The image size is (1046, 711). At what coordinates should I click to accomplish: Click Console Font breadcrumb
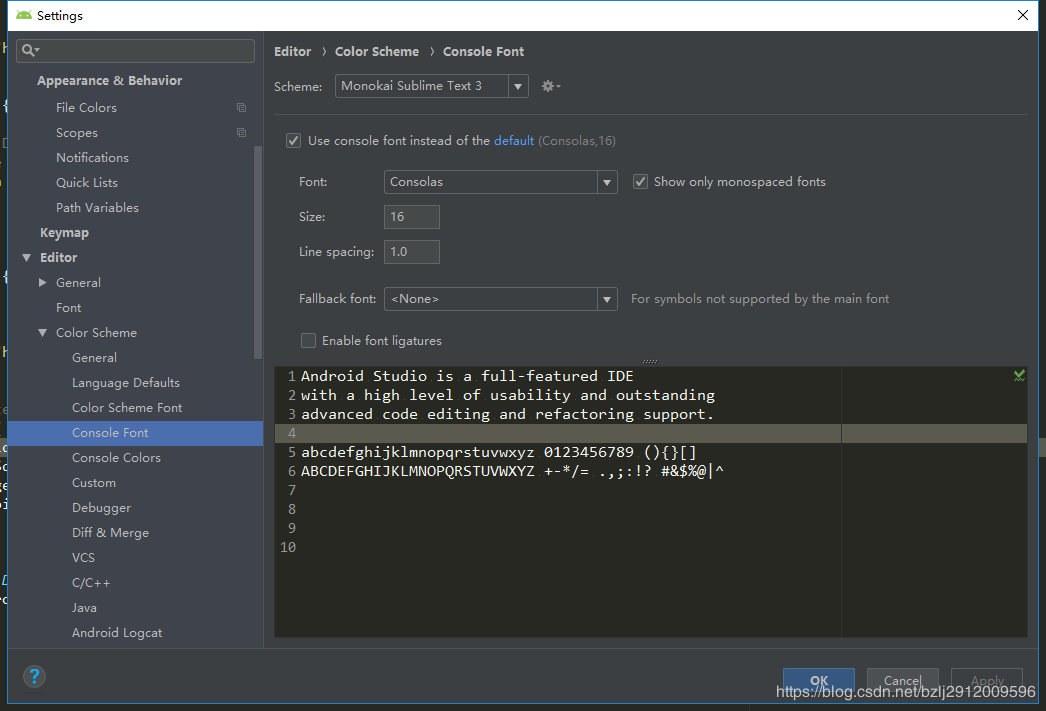(483, 51)
